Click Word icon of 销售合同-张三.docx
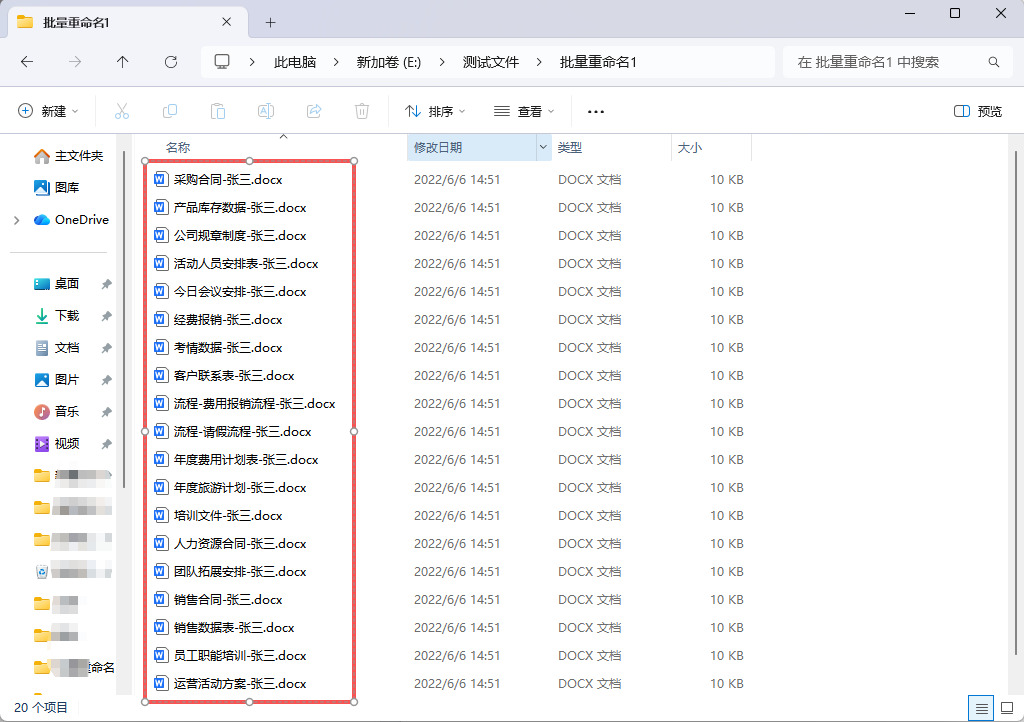Screen dimensions: 1024x722 click(161, 599)
